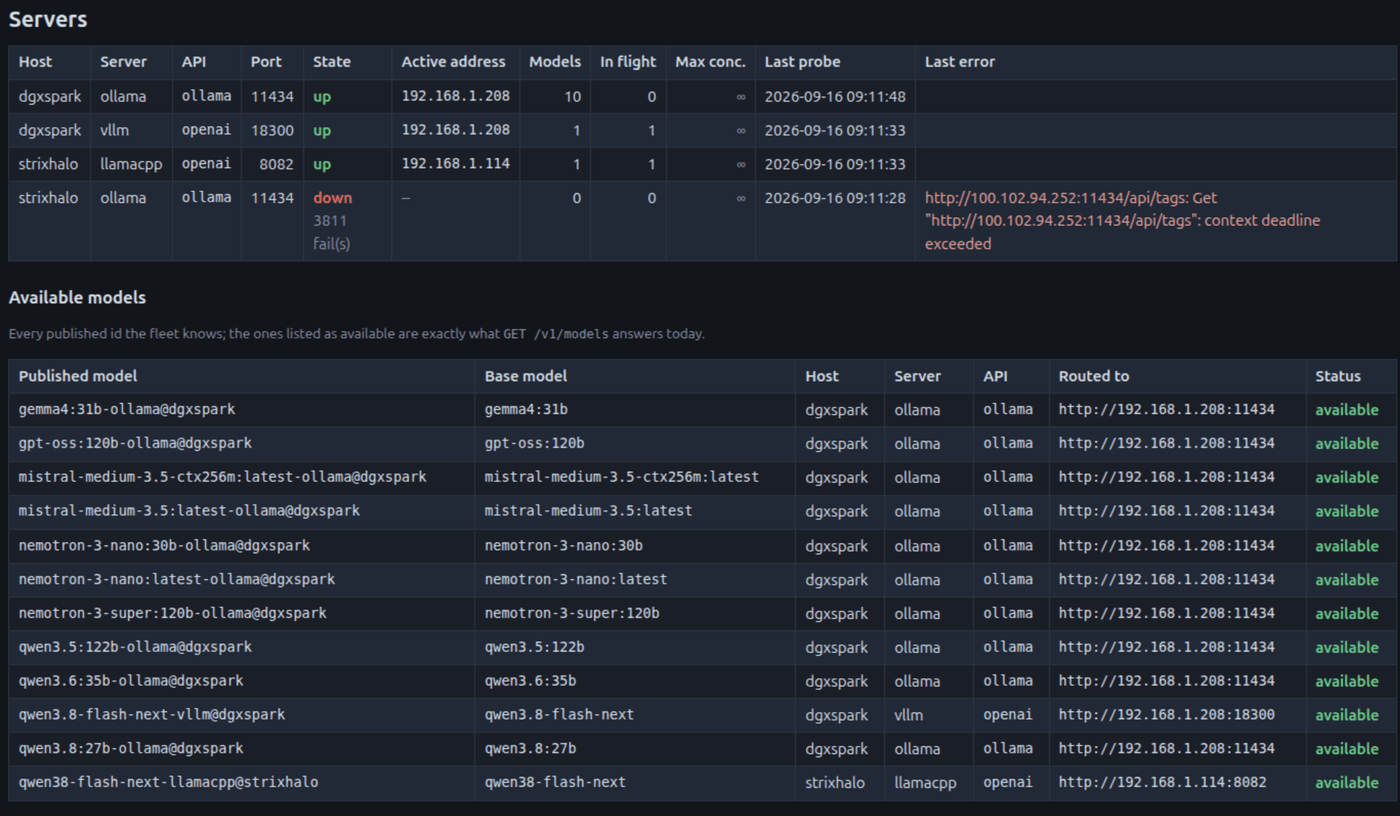Select published model qwen38-flash-next-llamacpp@strixhalo
1400x816 pixels.
(169, 782)
